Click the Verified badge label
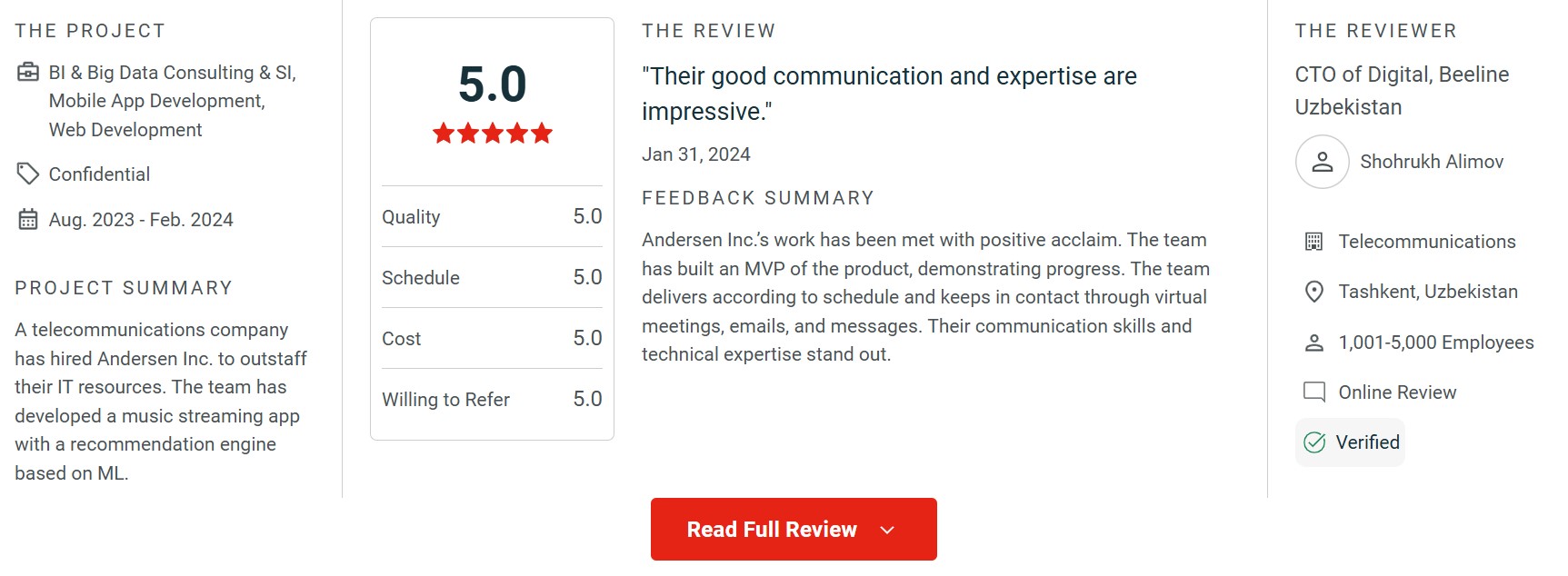The width and height of the screenshot is (1568, 576). point(1367,442)
